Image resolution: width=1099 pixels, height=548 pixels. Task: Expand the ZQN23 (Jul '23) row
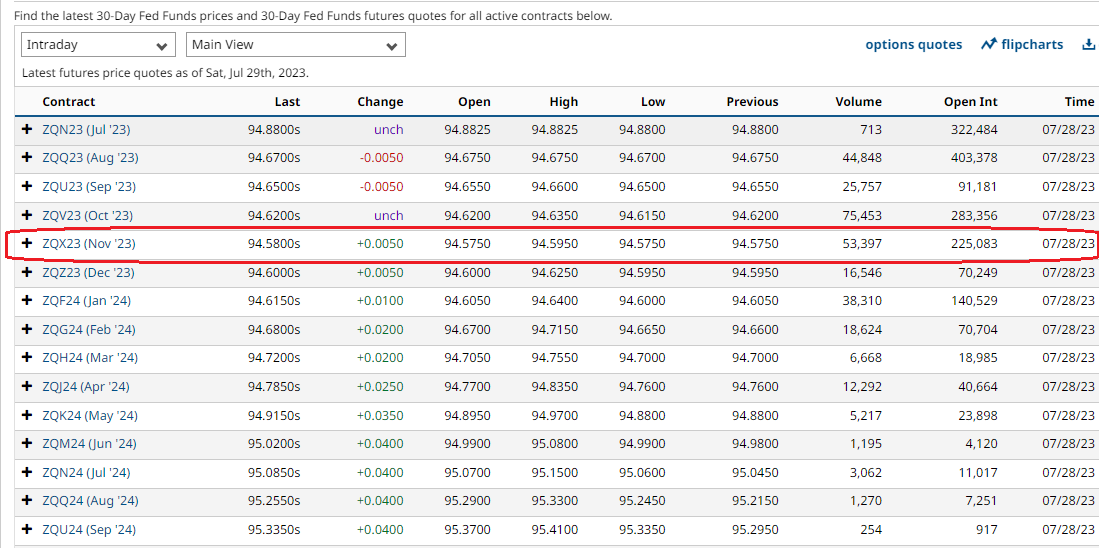[x=27, y=130]
